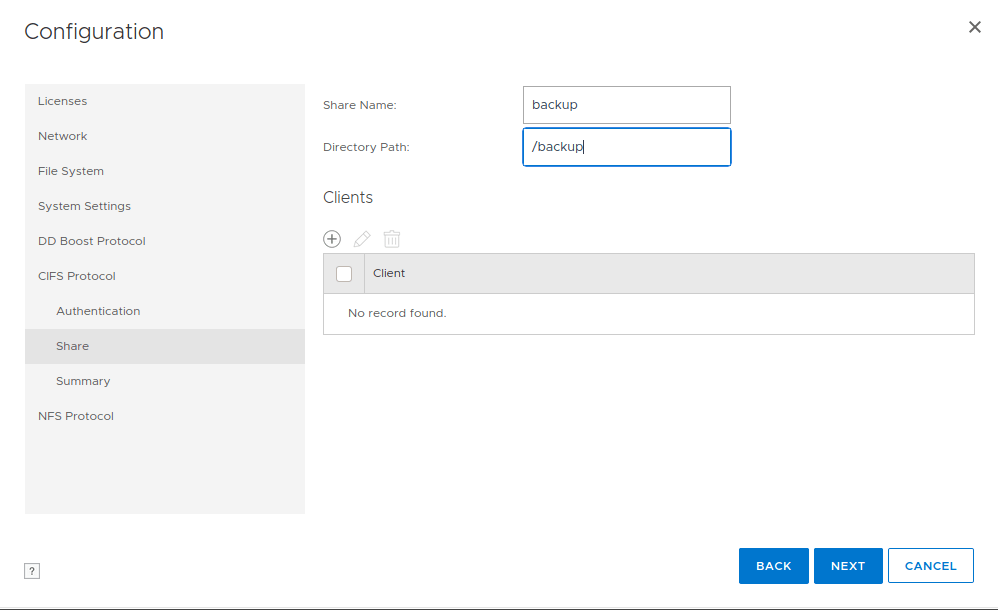Select DD Boost Protocol step

point(92,241)
